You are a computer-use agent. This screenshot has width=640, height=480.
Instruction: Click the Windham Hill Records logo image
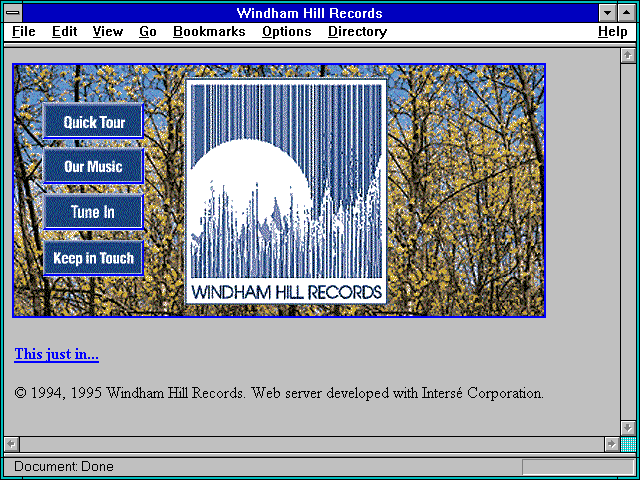[x=286, y=191]
